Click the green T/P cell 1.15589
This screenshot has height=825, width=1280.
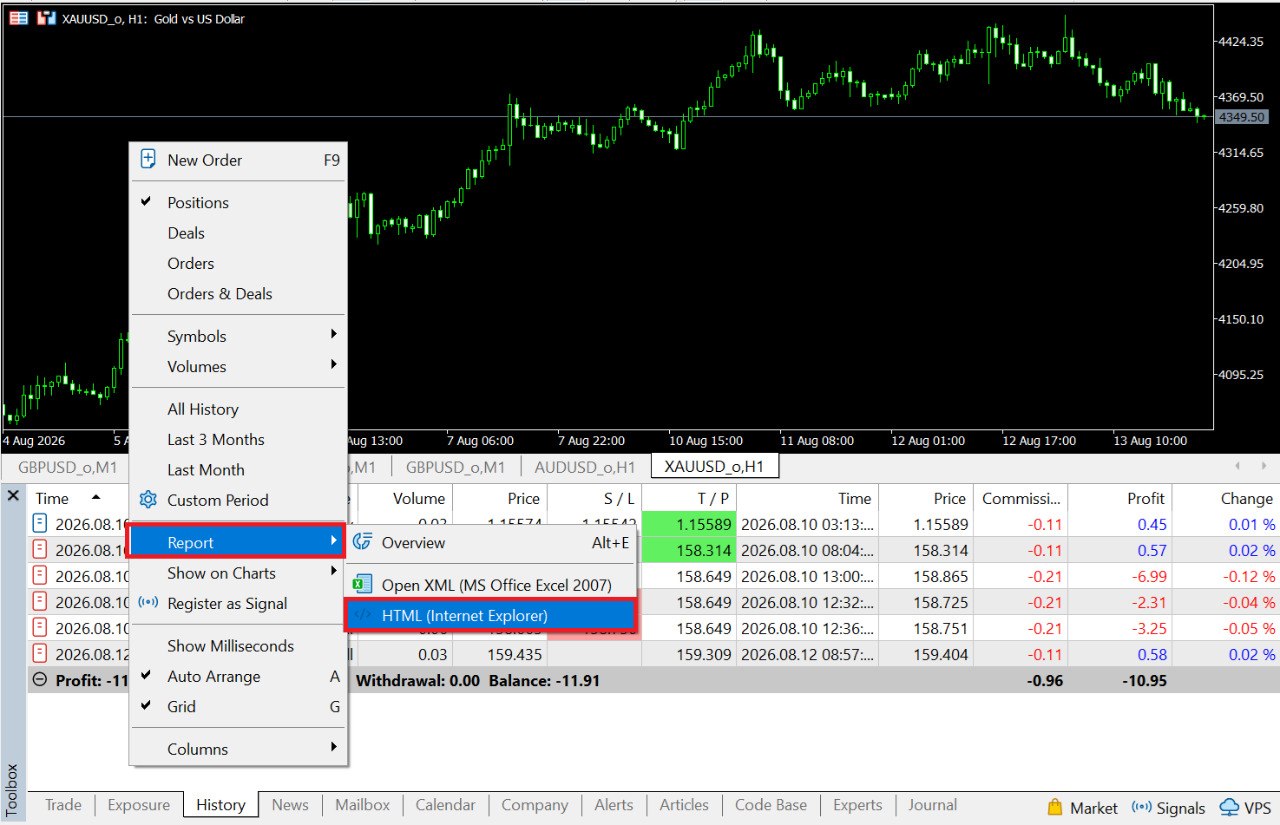[x=689, y=523]
